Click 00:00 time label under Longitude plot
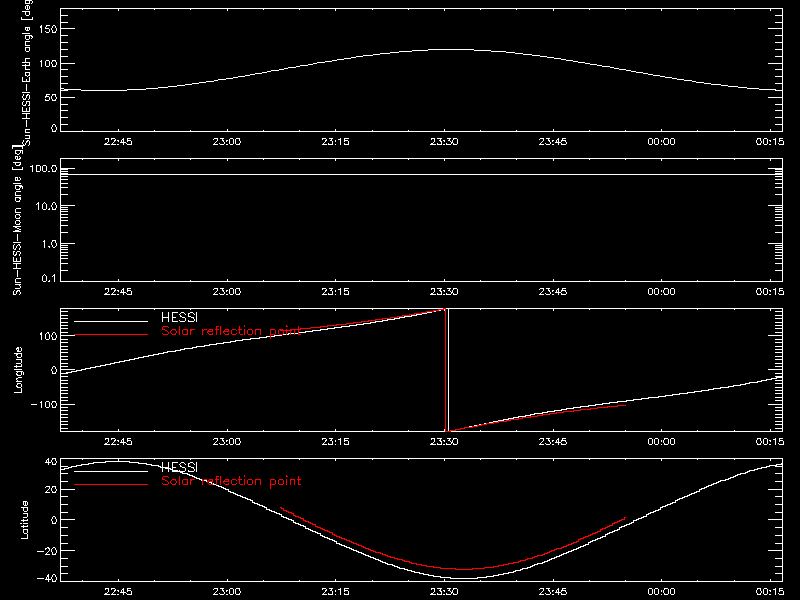The width and height of the screenshot is (800, 600). point(661,442)
